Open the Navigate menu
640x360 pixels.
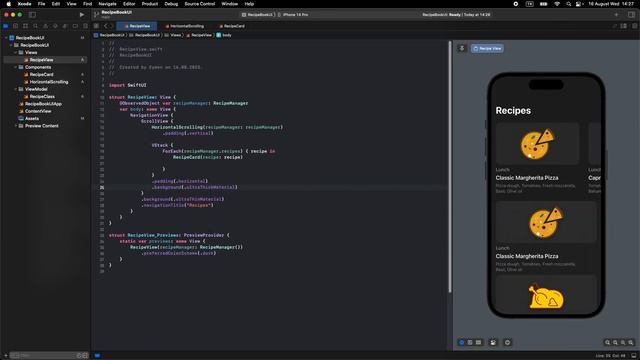(107, 4)
